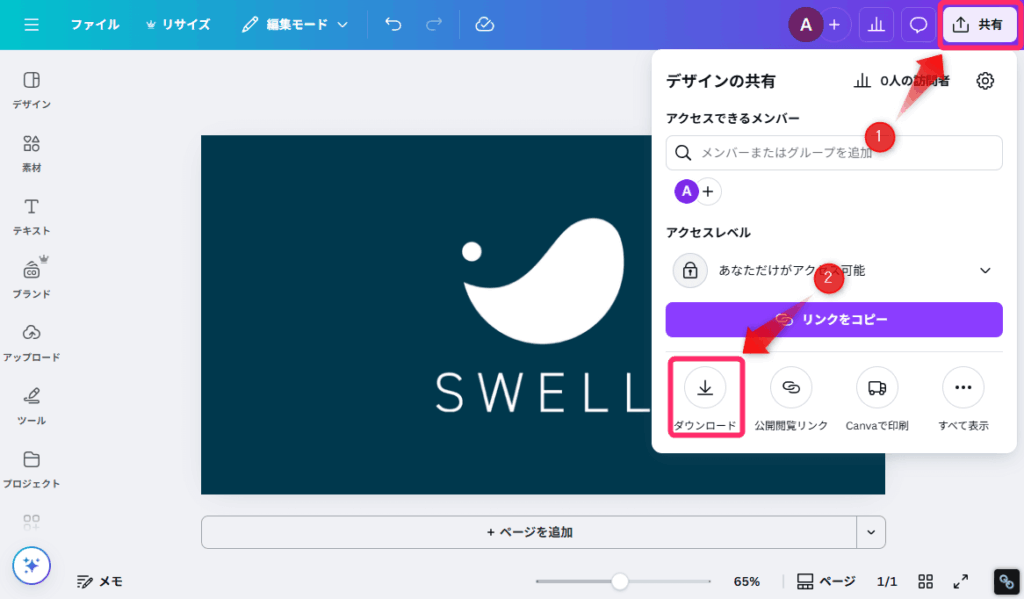Click the 共有 share button
This screenshot has height=599, width=1024.
979,25
